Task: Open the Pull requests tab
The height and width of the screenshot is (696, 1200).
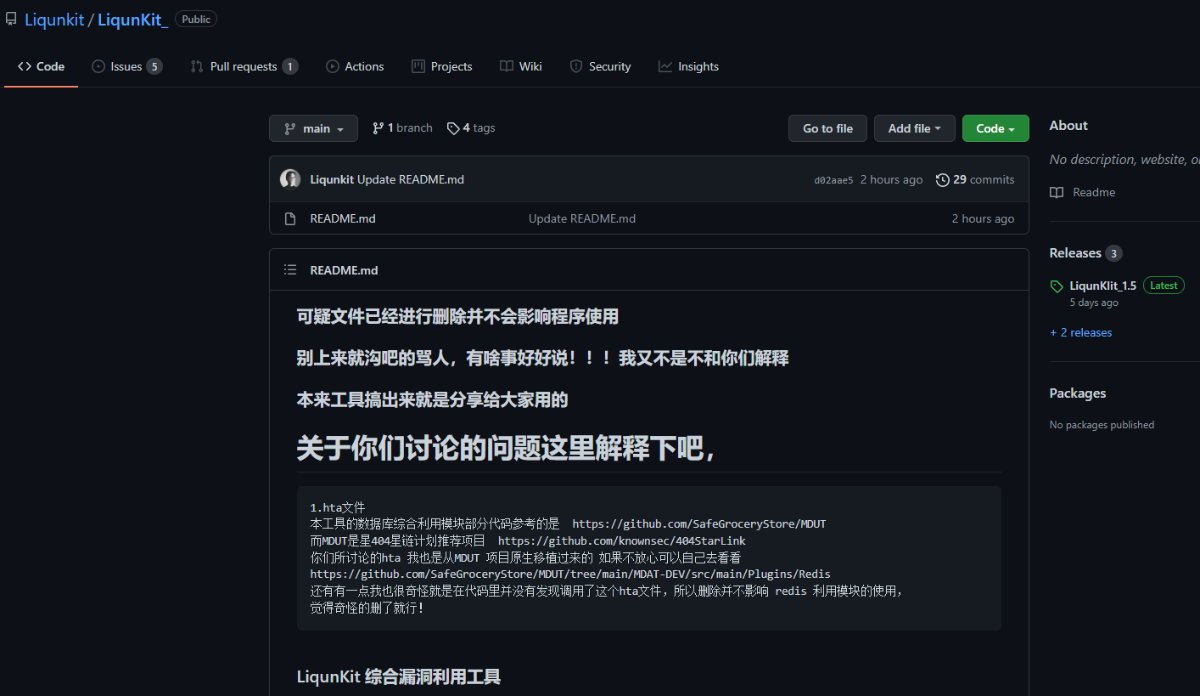Action: point(244,67)
